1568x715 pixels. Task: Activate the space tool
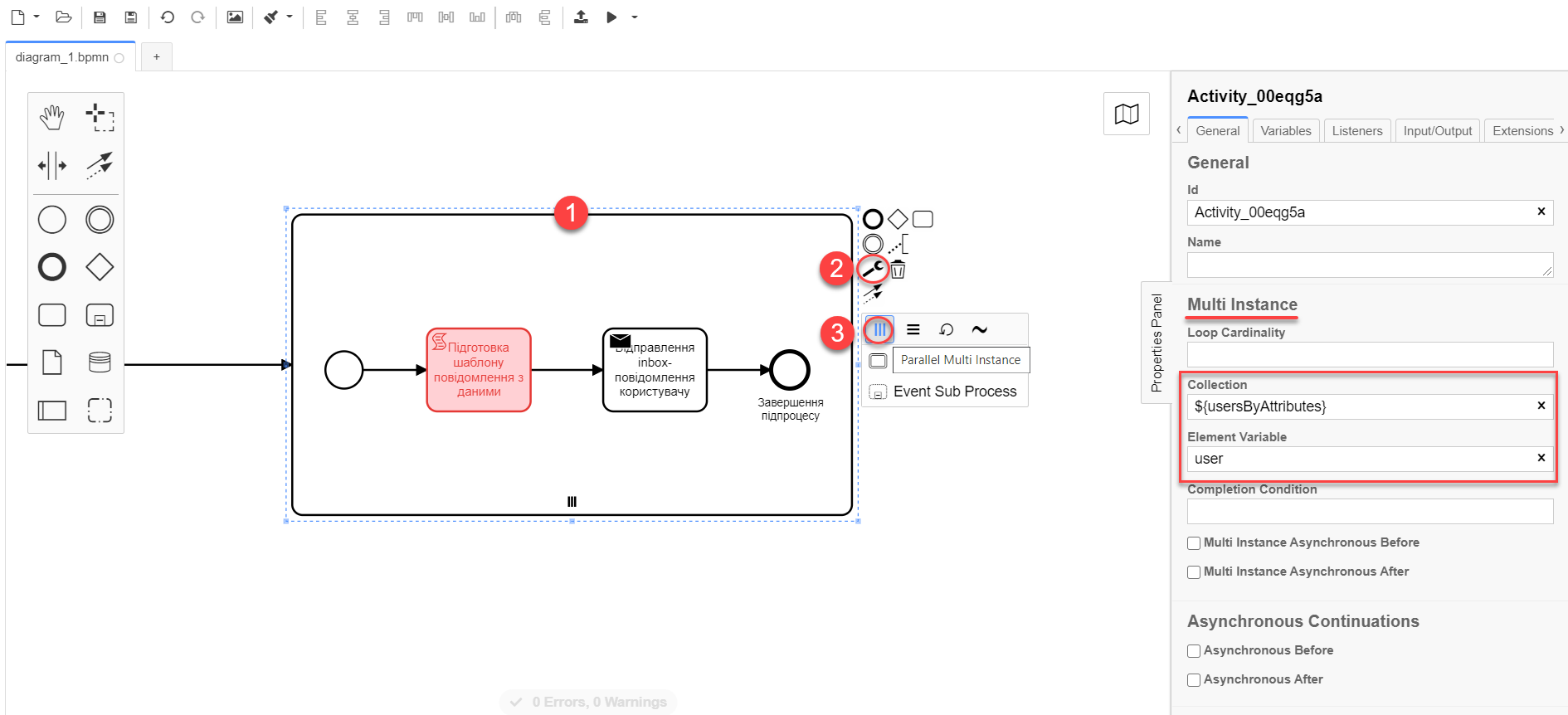coord(51,165)
